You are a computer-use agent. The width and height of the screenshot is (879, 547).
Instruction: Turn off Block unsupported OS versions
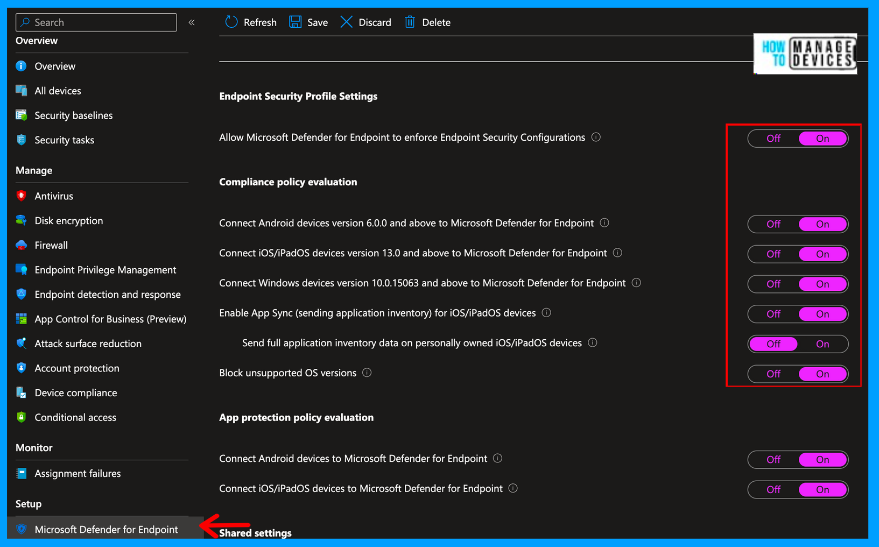[773, 374]
